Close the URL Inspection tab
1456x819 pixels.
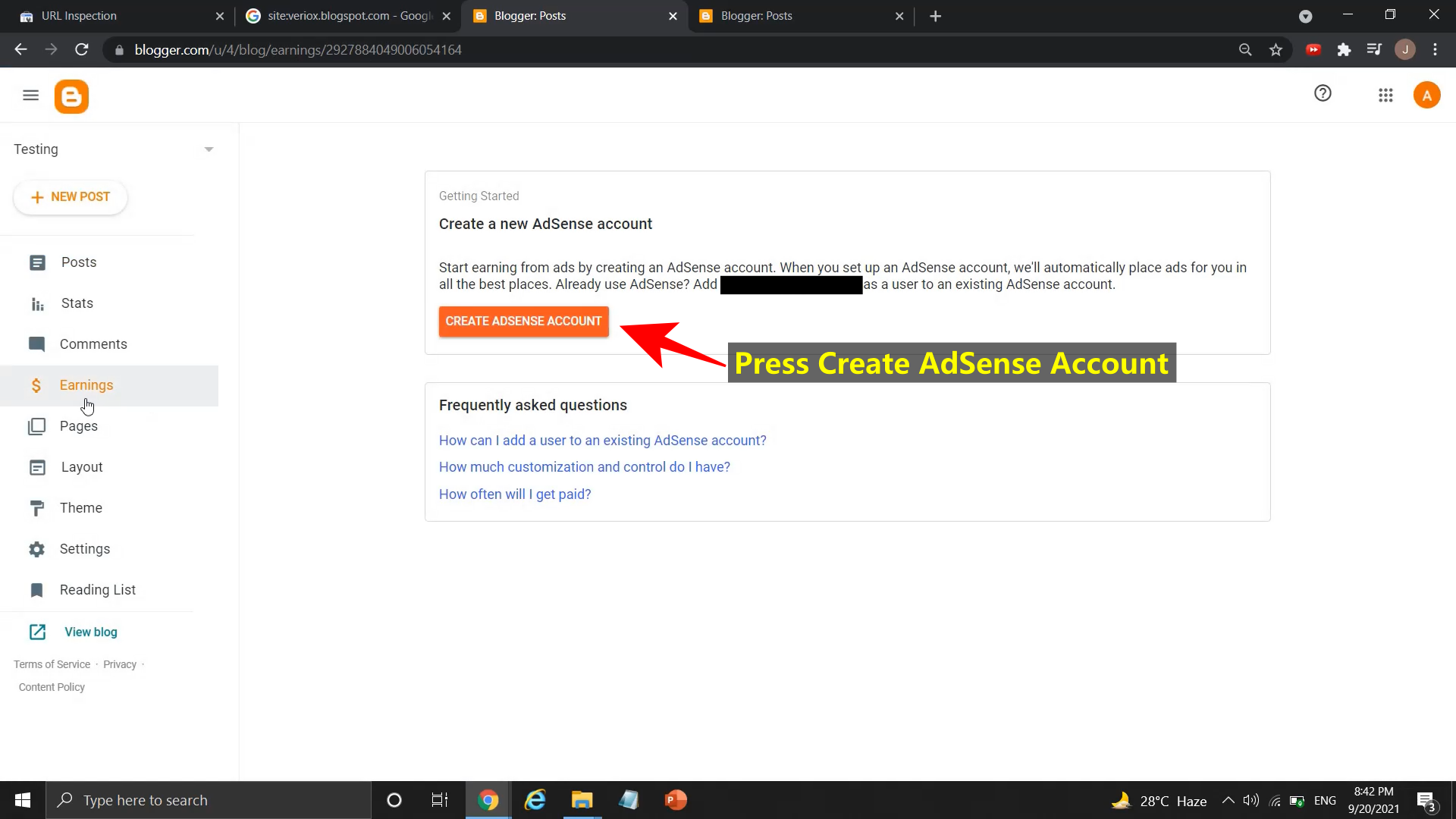point(220,16)
